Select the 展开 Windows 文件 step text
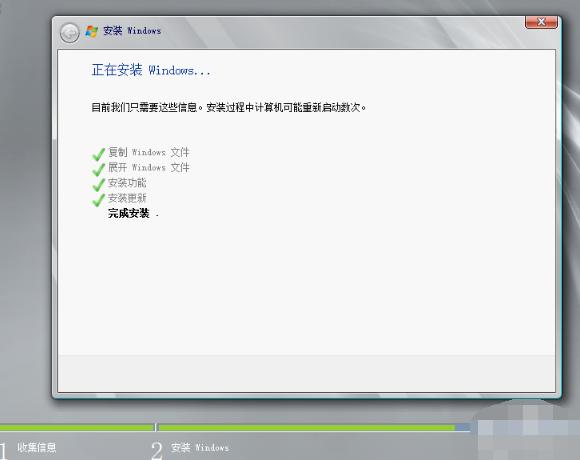The height and width of the screenshot is (460, 580). tap(149, 167)
